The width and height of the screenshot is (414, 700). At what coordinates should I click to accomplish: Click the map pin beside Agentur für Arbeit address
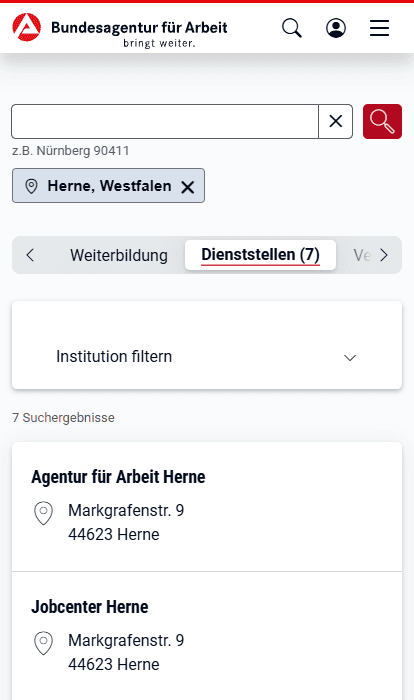(43, 513)
